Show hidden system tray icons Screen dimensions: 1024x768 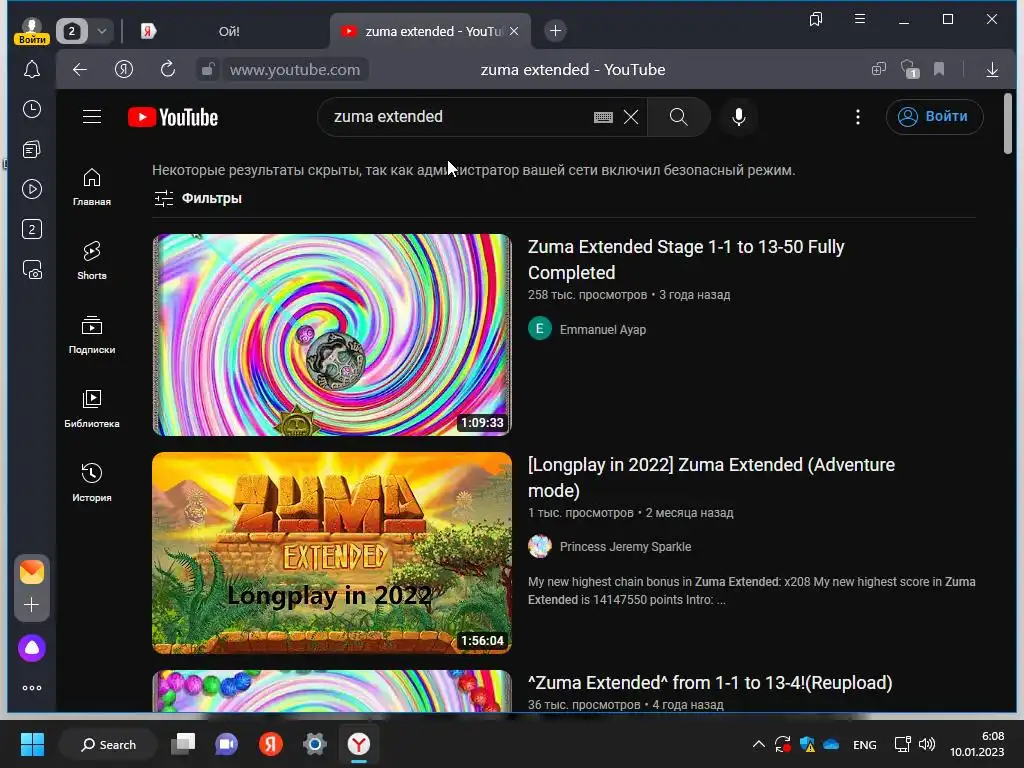point(758,744)
